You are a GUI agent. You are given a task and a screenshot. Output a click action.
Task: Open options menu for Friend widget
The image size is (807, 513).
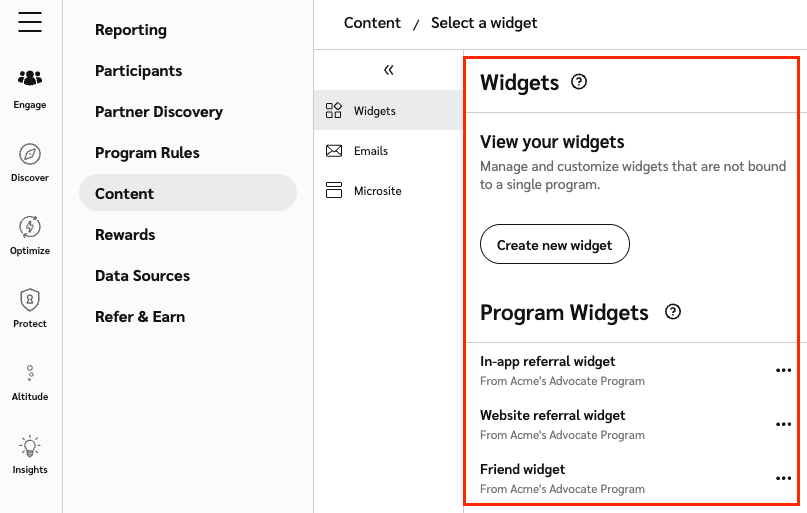783,478
